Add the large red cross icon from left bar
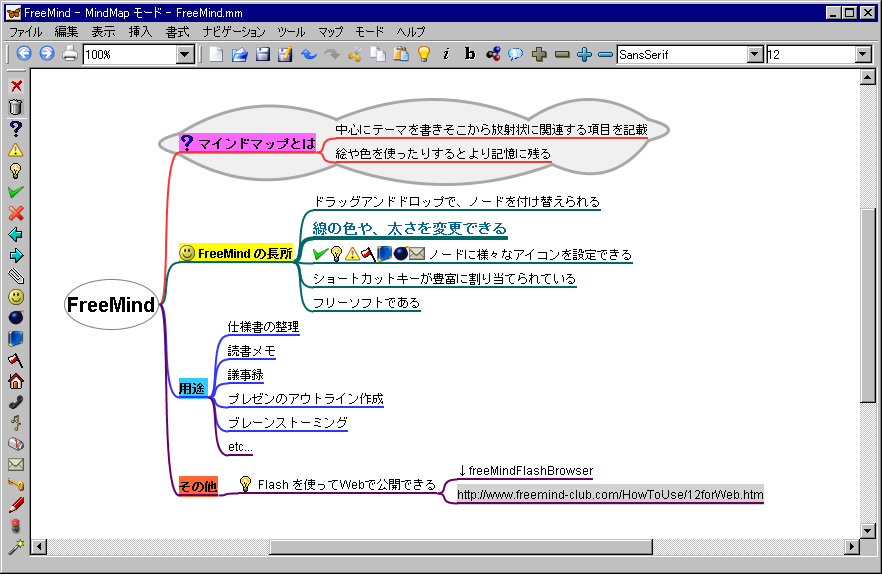882x578 pixels. tap(16, 213)
